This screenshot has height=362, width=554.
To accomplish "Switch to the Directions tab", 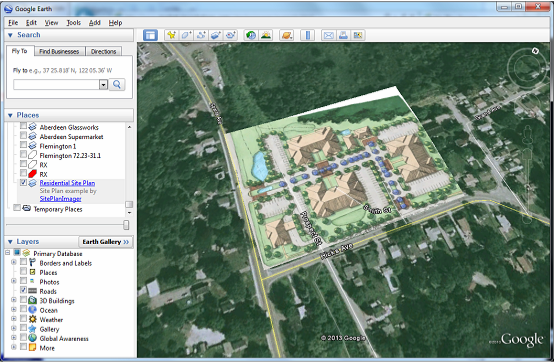I will [x=104, y=52].
